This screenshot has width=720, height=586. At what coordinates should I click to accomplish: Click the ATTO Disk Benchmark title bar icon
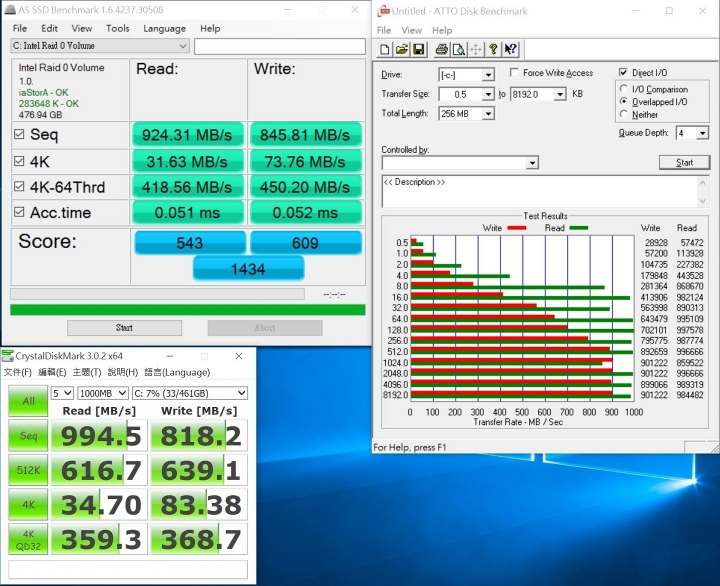click(x=384, y=11)
